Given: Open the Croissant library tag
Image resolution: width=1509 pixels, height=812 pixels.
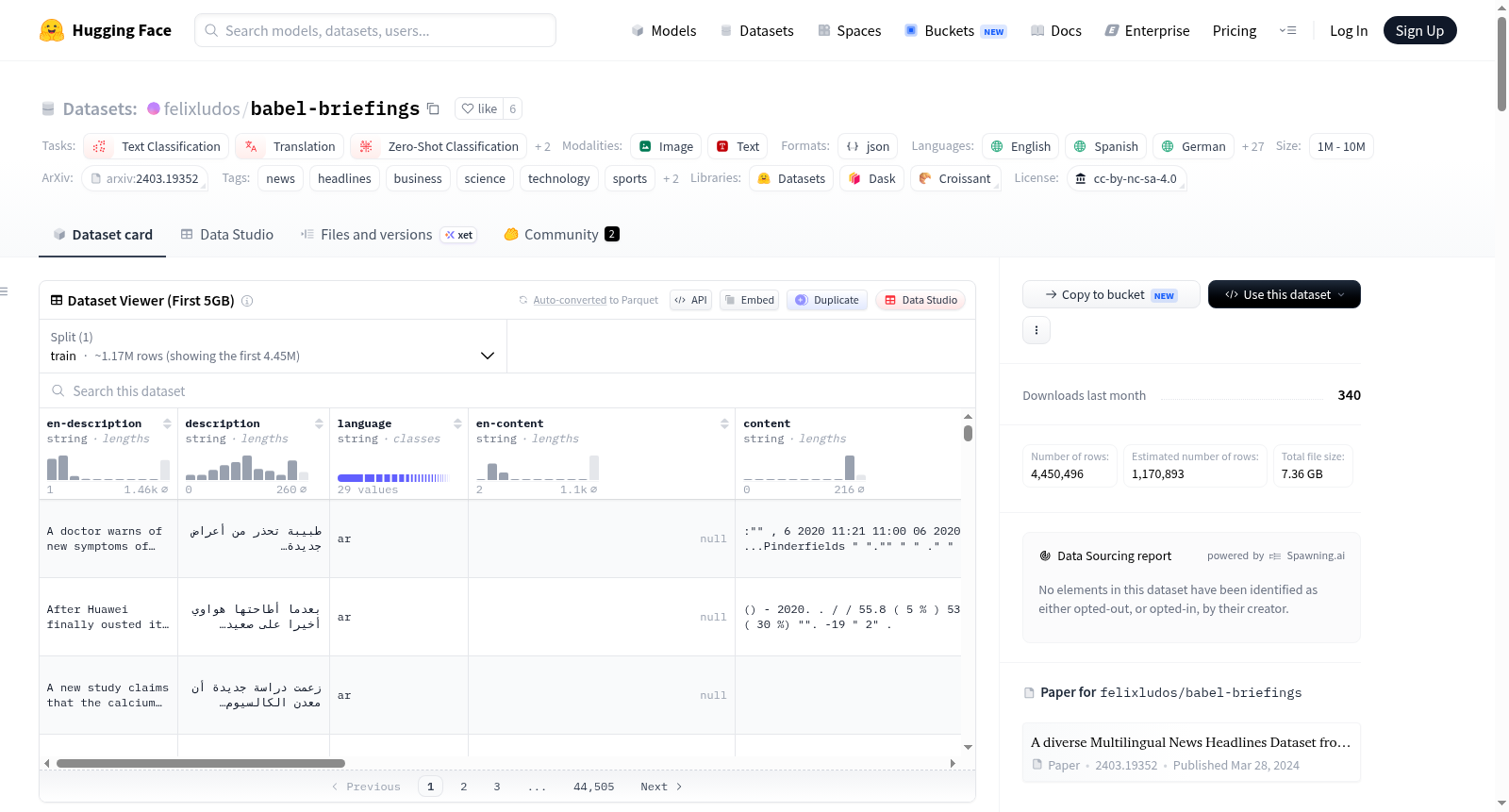Looking at the screenshot, I should (954, 178).
